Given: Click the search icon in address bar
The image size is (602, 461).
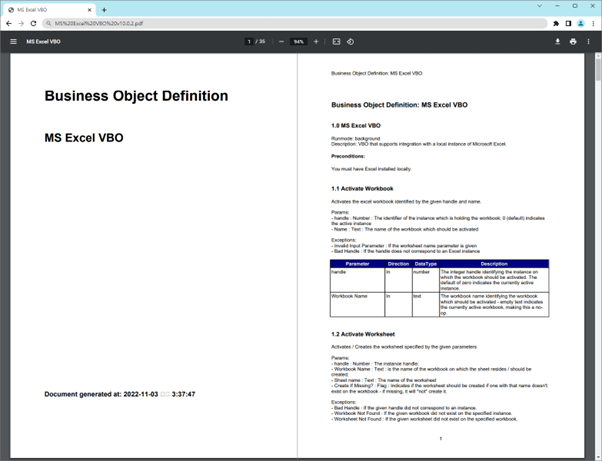Looking at the screenshot, I should pos(48,23).
